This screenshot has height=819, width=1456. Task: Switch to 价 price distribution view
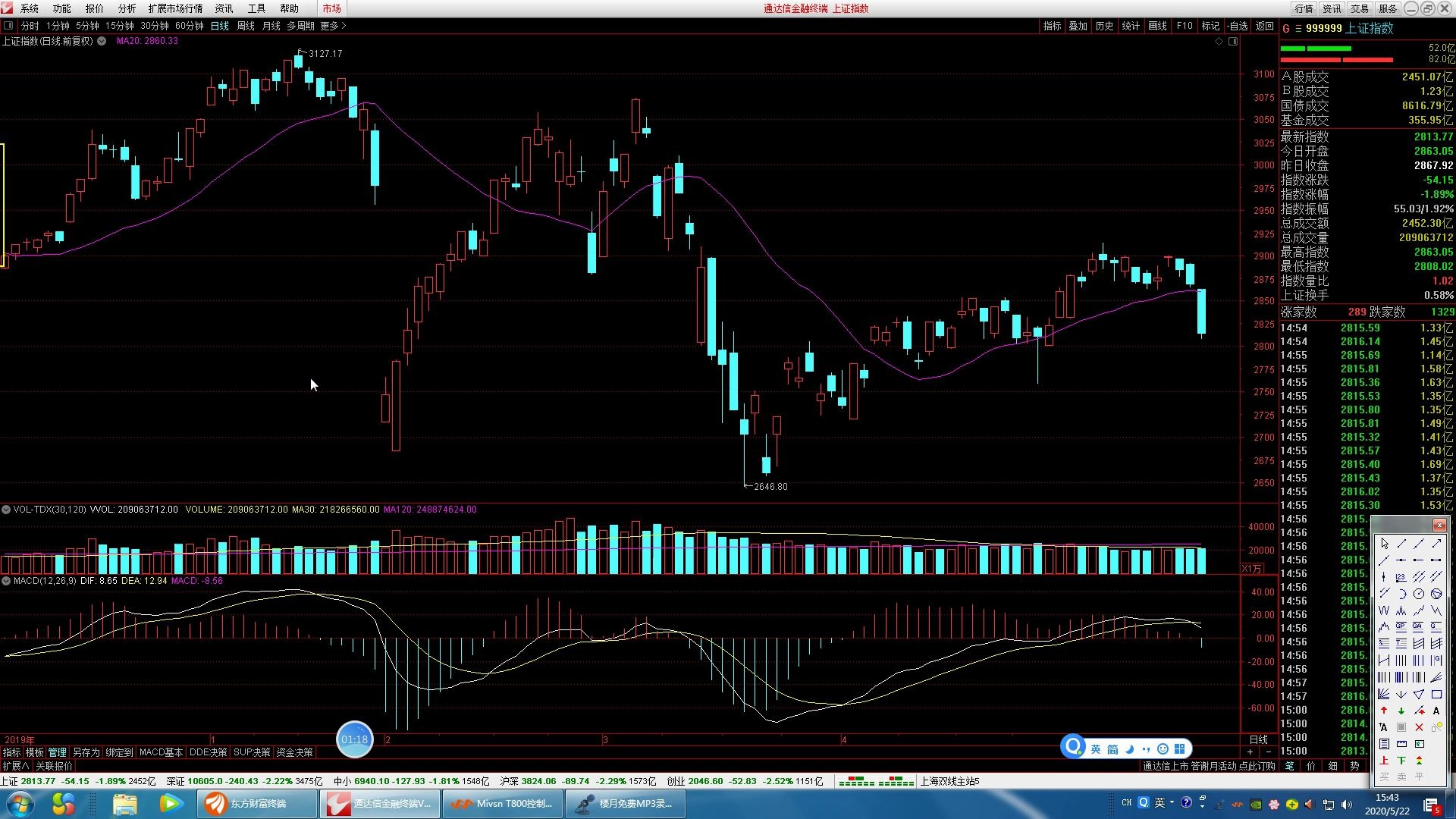(1311, 766)
